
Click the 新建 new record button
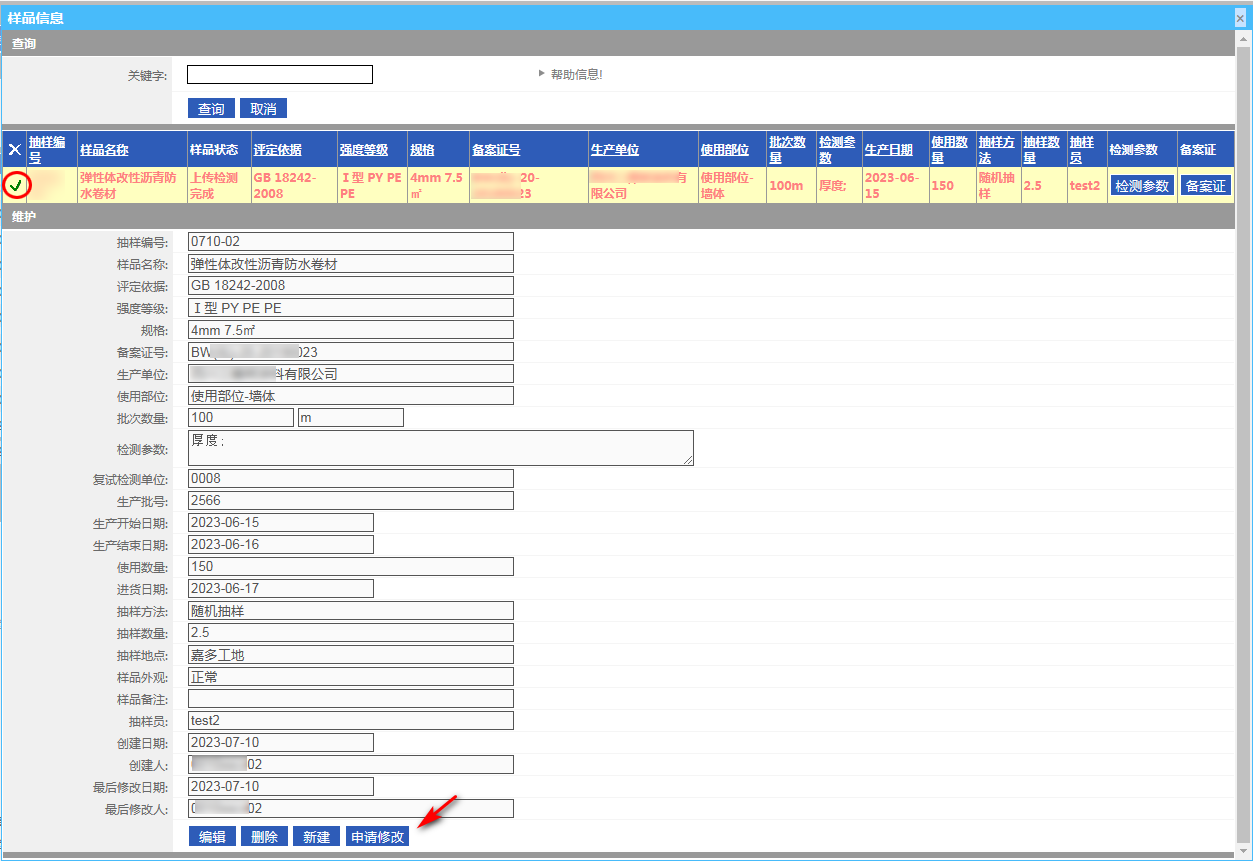(316, 837)
